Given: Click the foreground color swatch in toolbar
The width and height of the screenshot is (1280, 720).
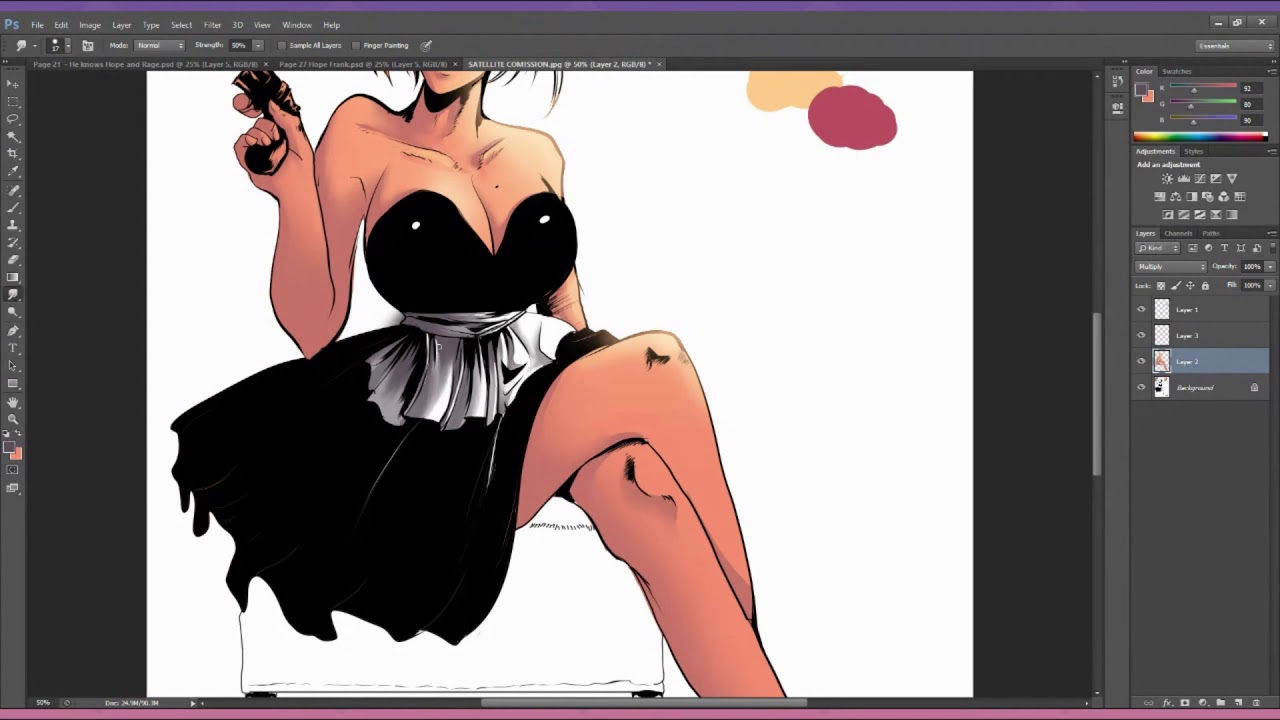Looking at the screenshot, I should 9,449.
